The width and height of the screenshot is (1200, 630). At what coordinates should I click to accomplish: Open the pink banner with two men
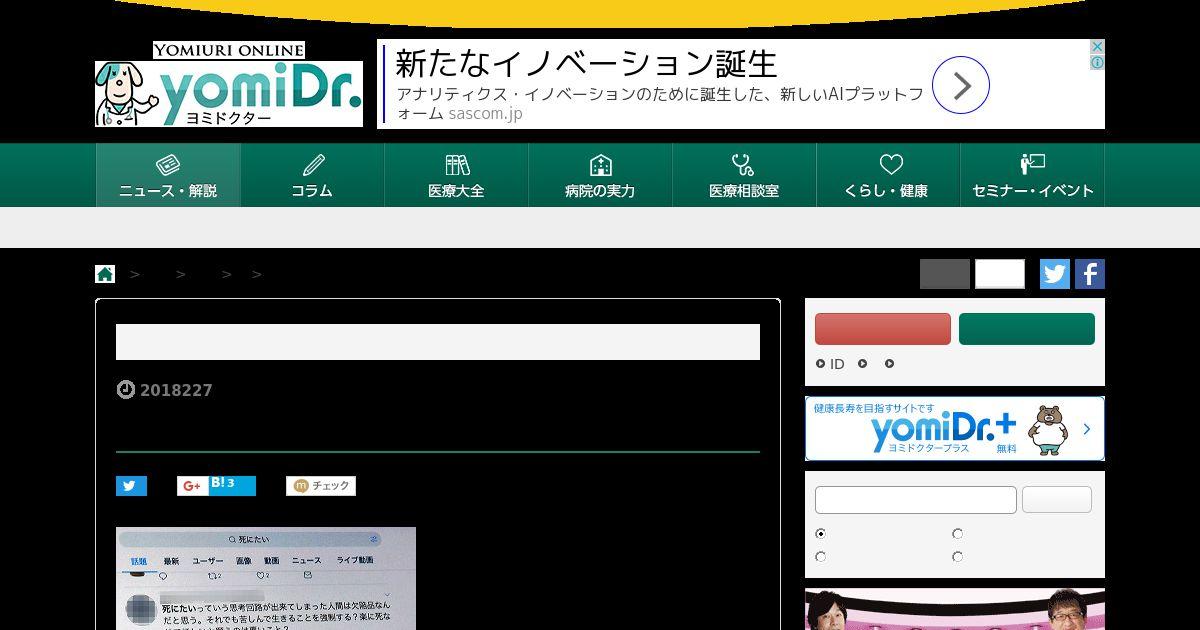tap(955, 609)
